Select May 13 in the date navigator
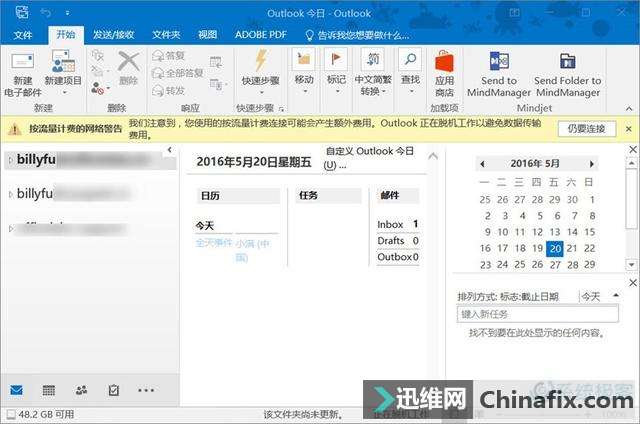This screenshot has height=424, width=640. (555, 232)
